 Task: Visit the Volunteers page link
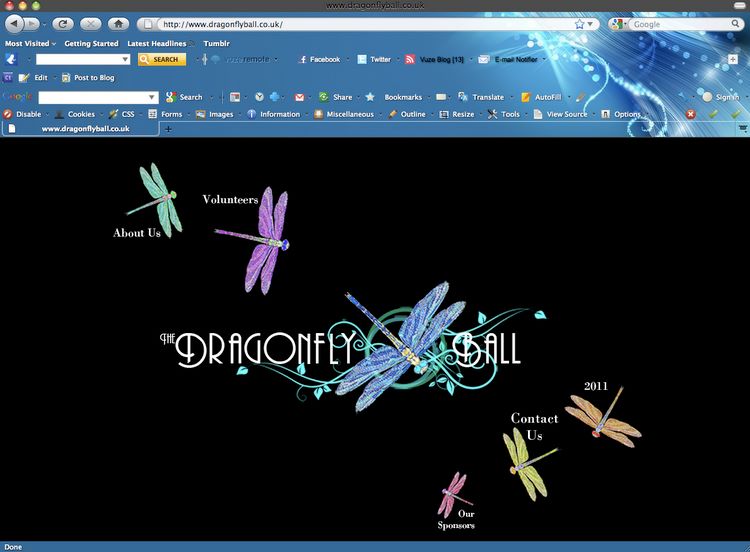[x=230, y=199]
